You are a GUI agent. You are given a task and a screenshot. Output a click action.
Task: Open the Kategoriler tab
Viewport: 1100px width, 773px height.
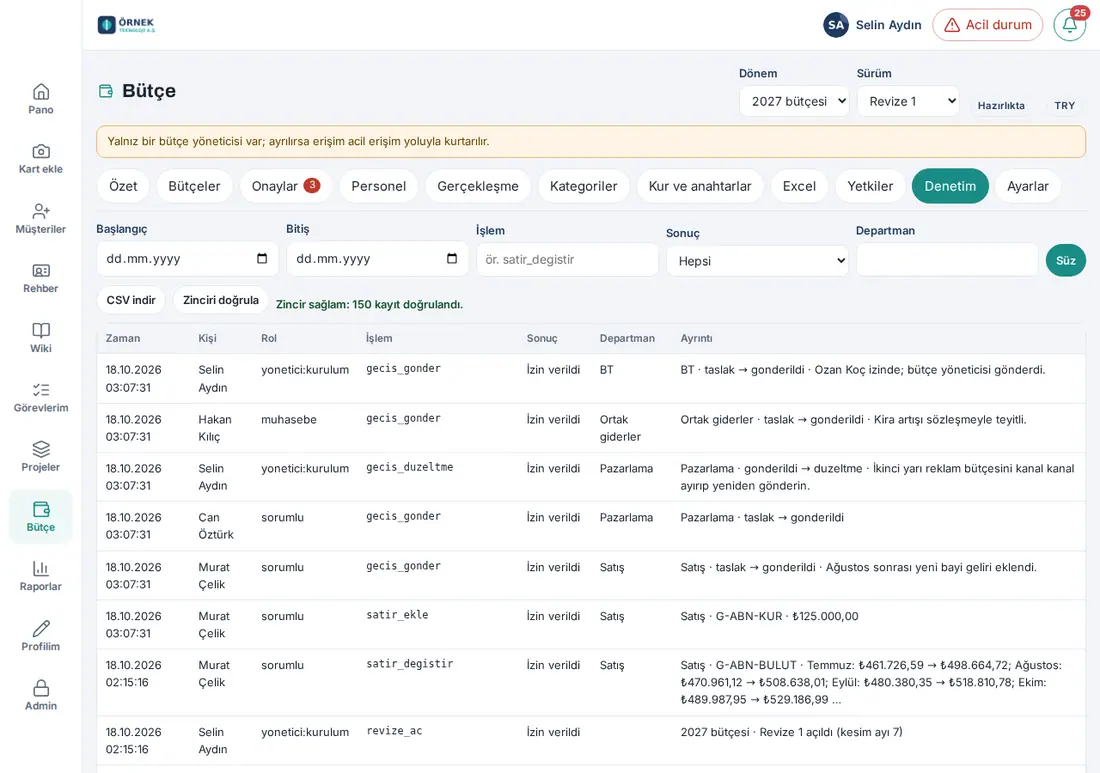[x=584, y=186]
